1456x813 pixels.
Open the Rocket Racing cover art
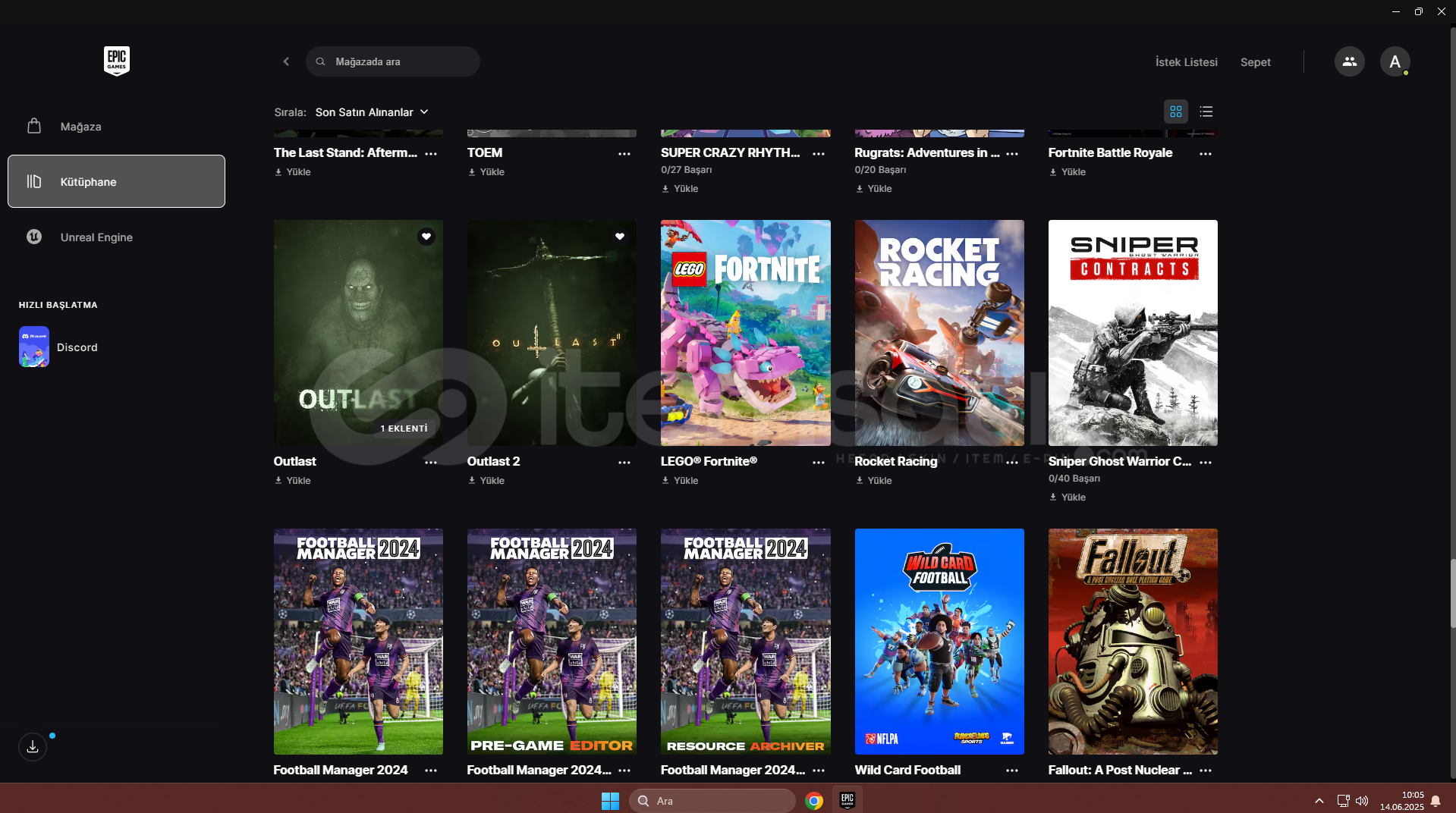tap(939, 333)
